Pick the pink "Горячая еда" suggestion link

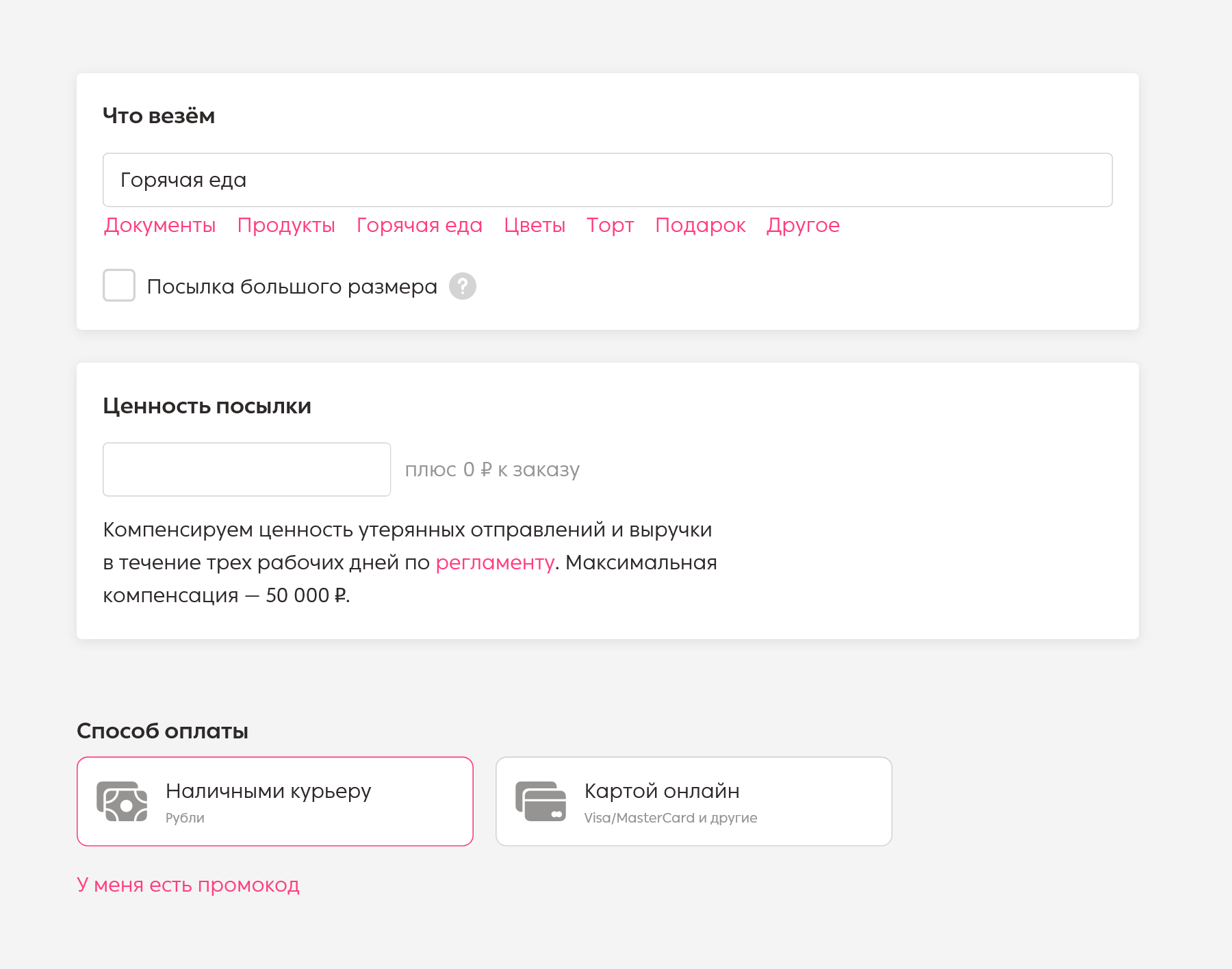(x=420, y=225)
